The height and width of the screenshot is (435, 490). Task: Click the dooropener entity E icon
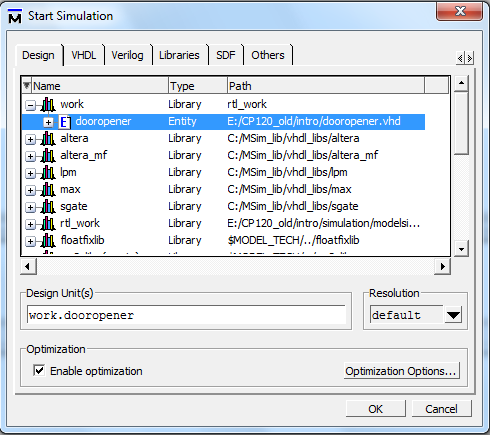[x=65, y=122]
